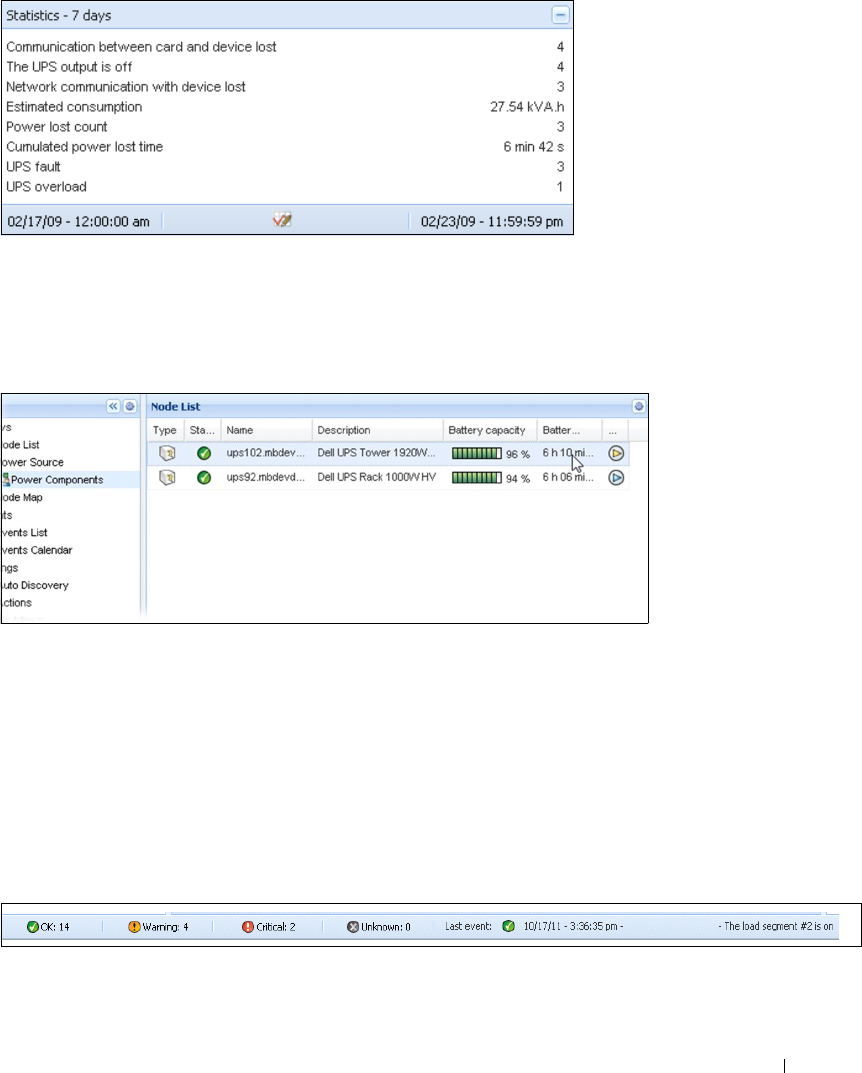Open Node List in the navigation tree
This screenshot has height=1073, width=862.
pyautogui.click(x=21, y=445)
